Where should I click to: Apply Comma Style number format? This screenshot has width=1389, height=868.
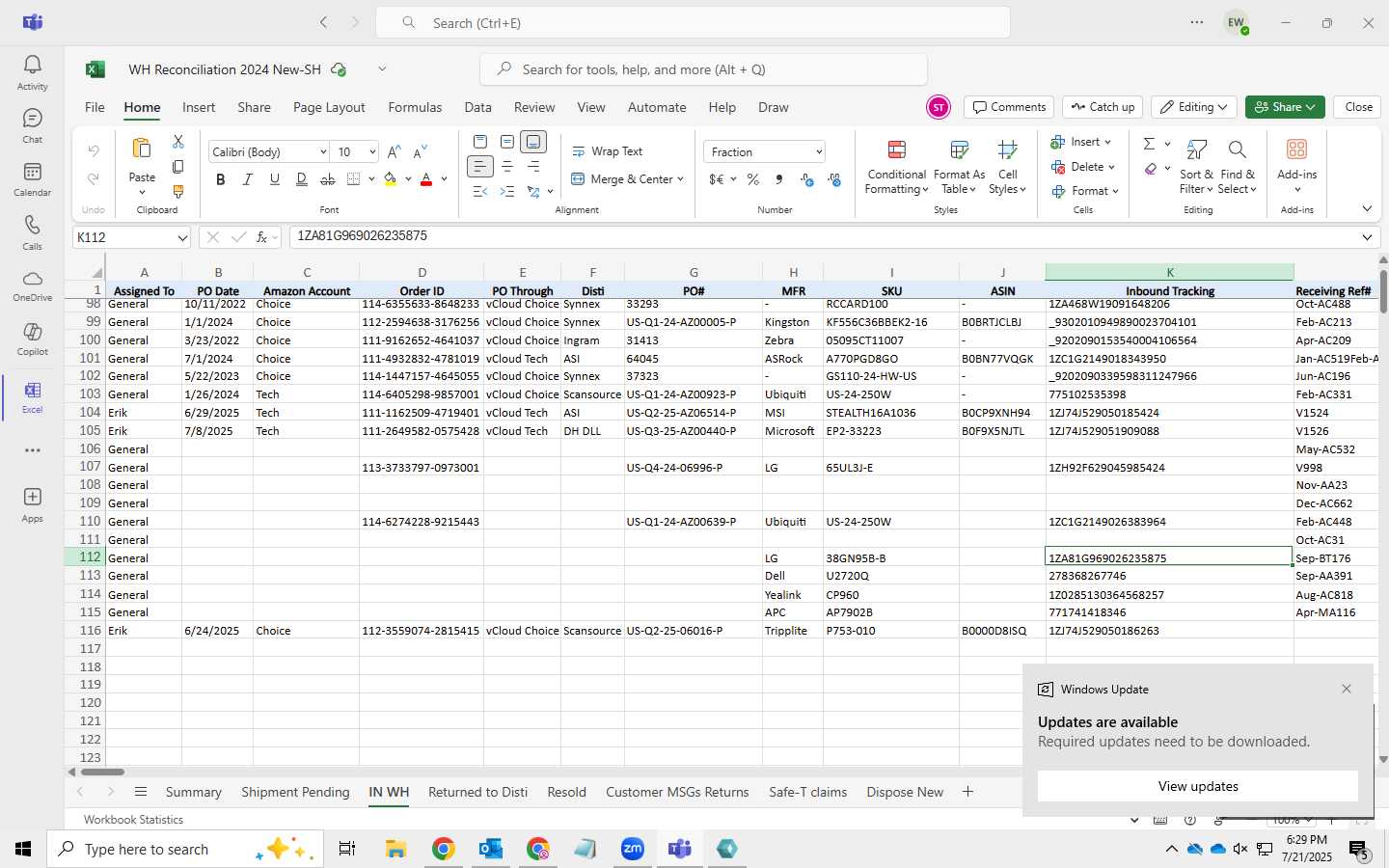(x=779, y=179)
